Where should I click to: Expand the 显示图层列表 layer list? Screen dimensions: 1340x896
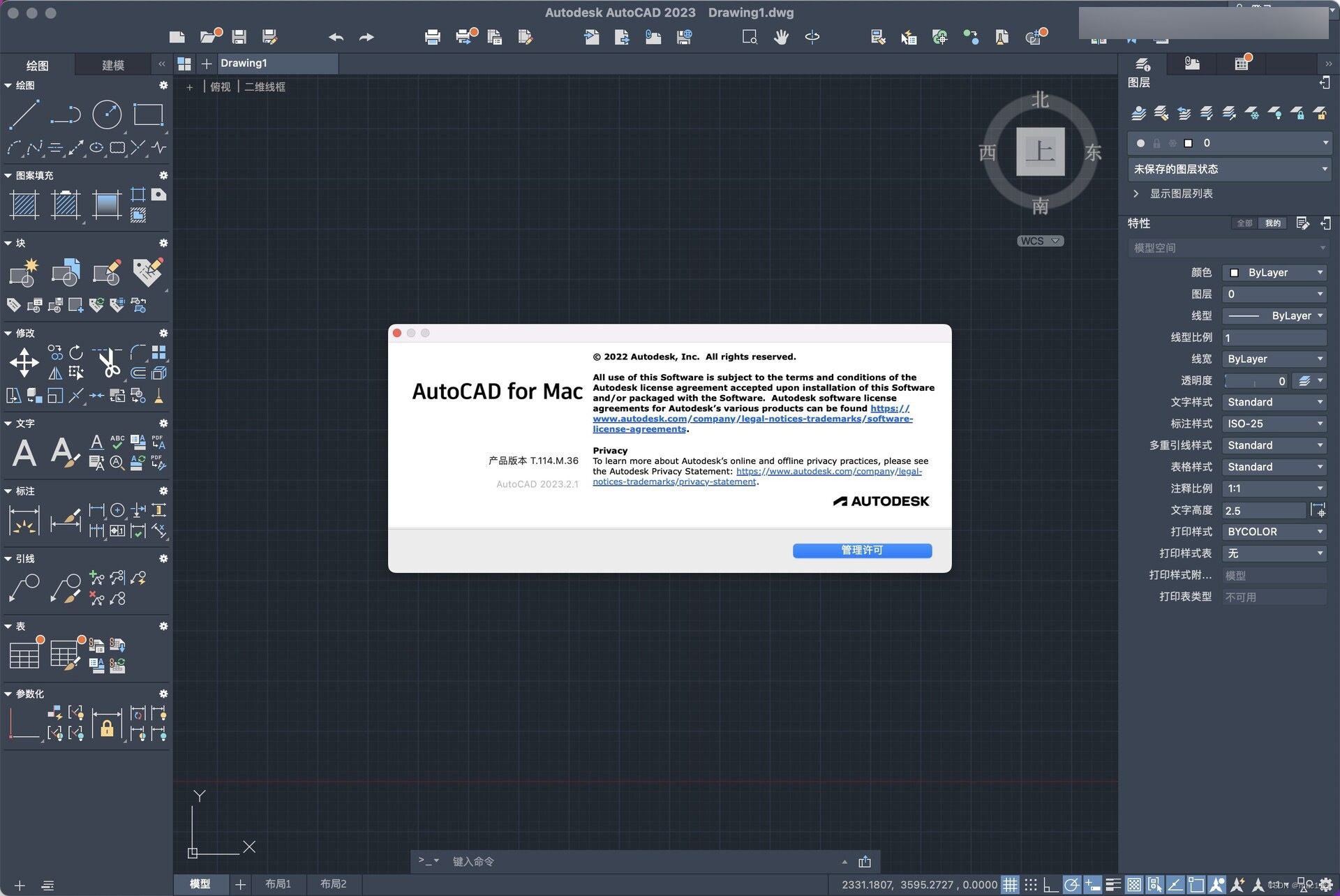tap(1181, 194)
